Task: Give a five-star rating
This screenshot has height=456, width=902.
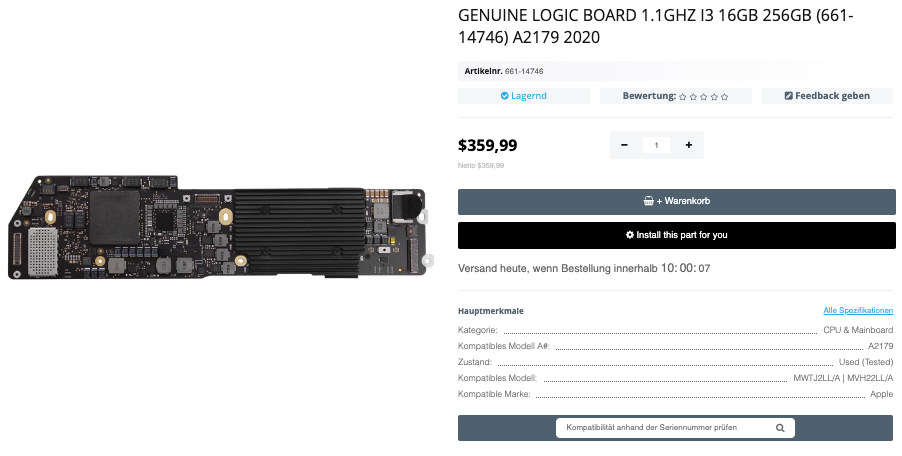Action: click(724, 97)
